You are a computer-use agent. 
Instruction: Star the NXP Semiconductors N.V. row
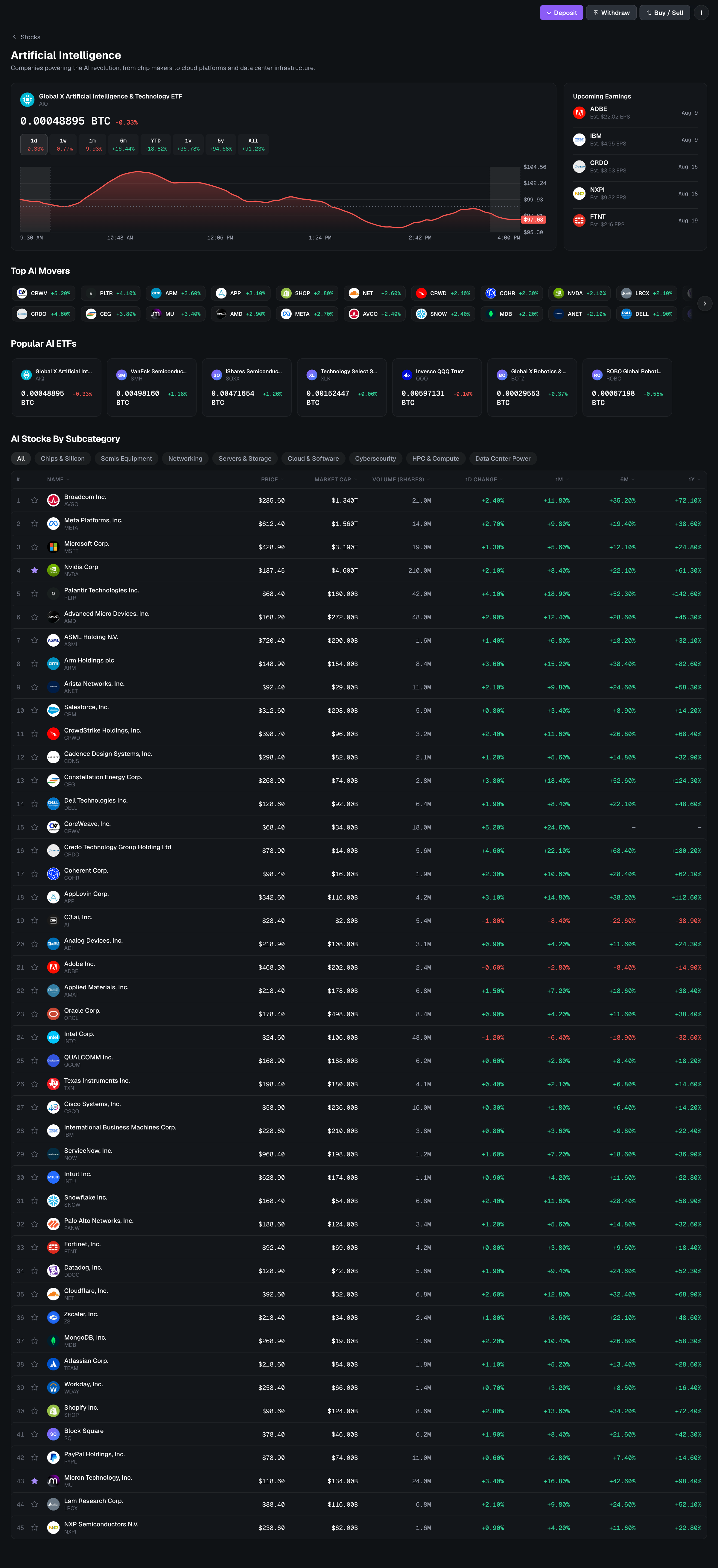35,1528
